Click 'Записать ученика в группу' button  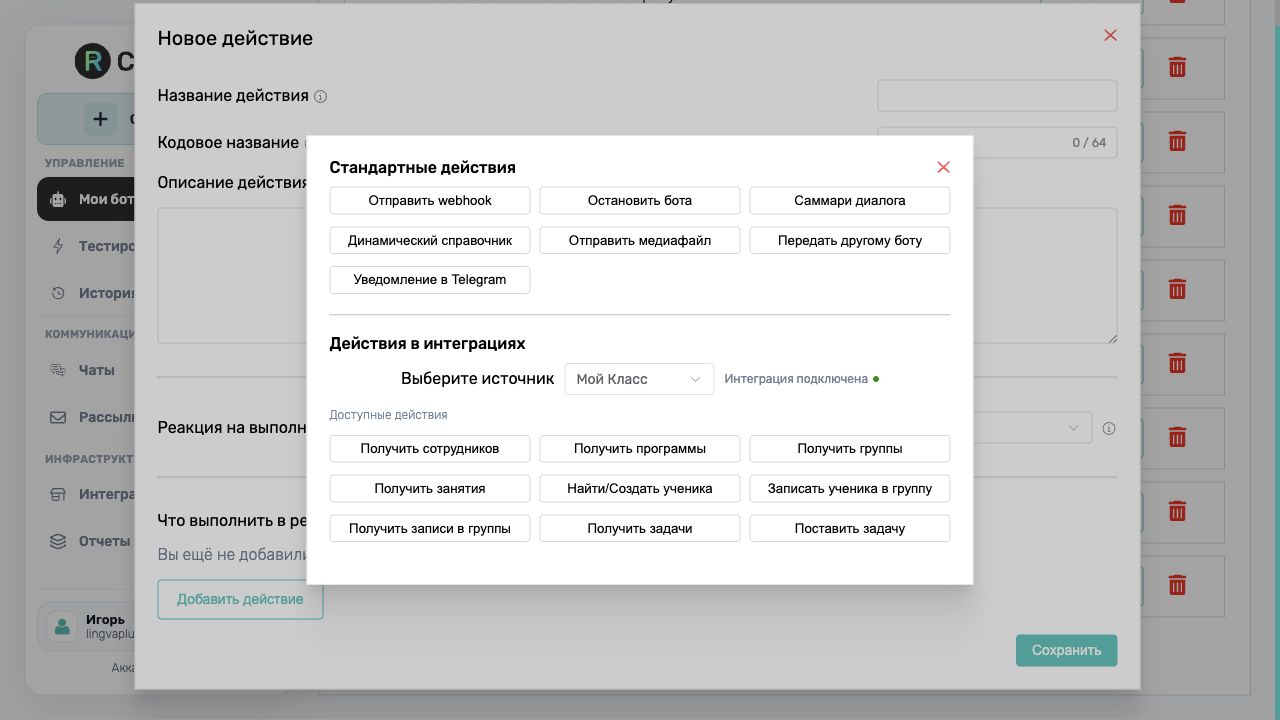[x=850, y=488]
